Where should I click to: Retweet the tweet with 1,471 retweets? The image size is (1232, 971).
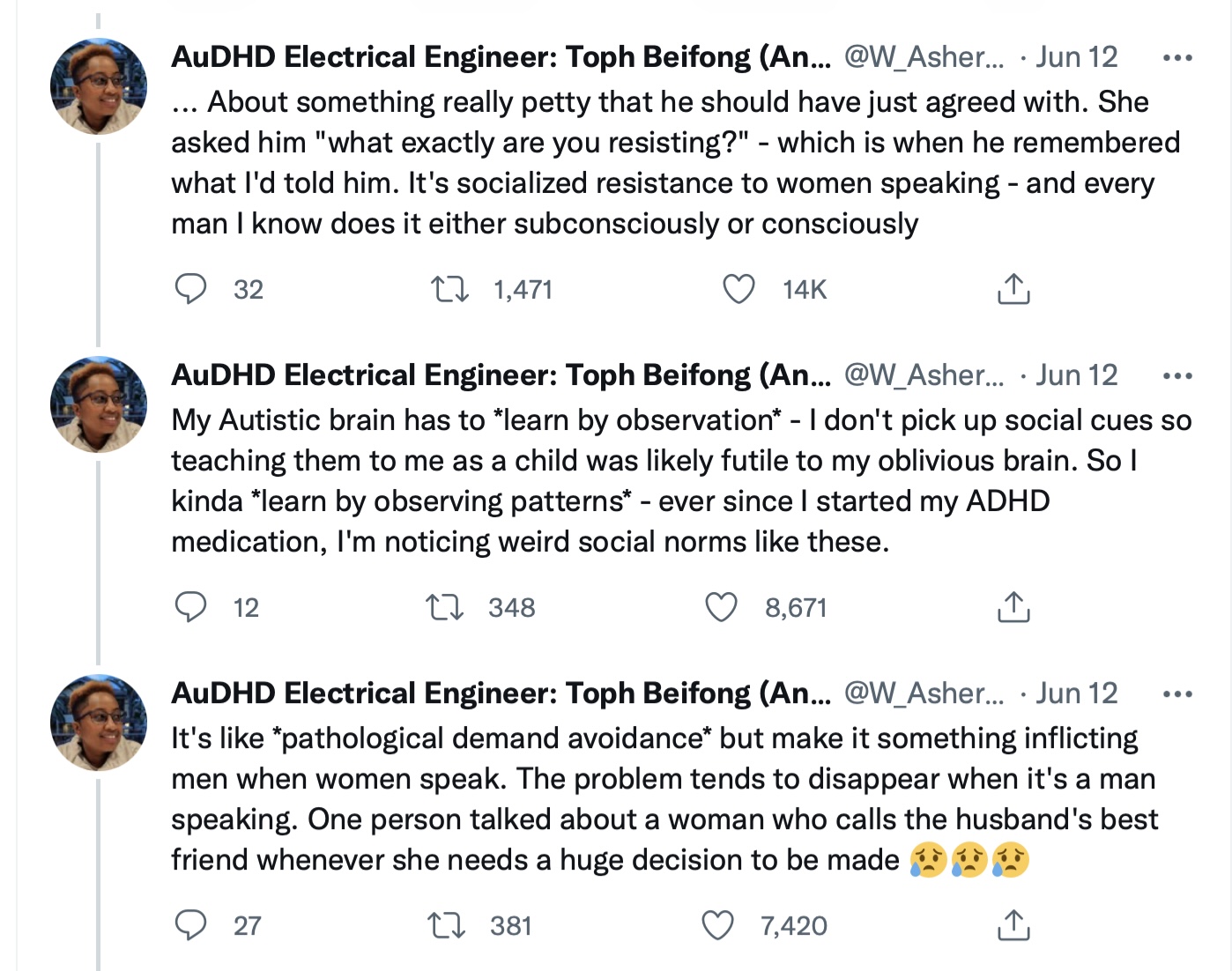click(449, 289)
